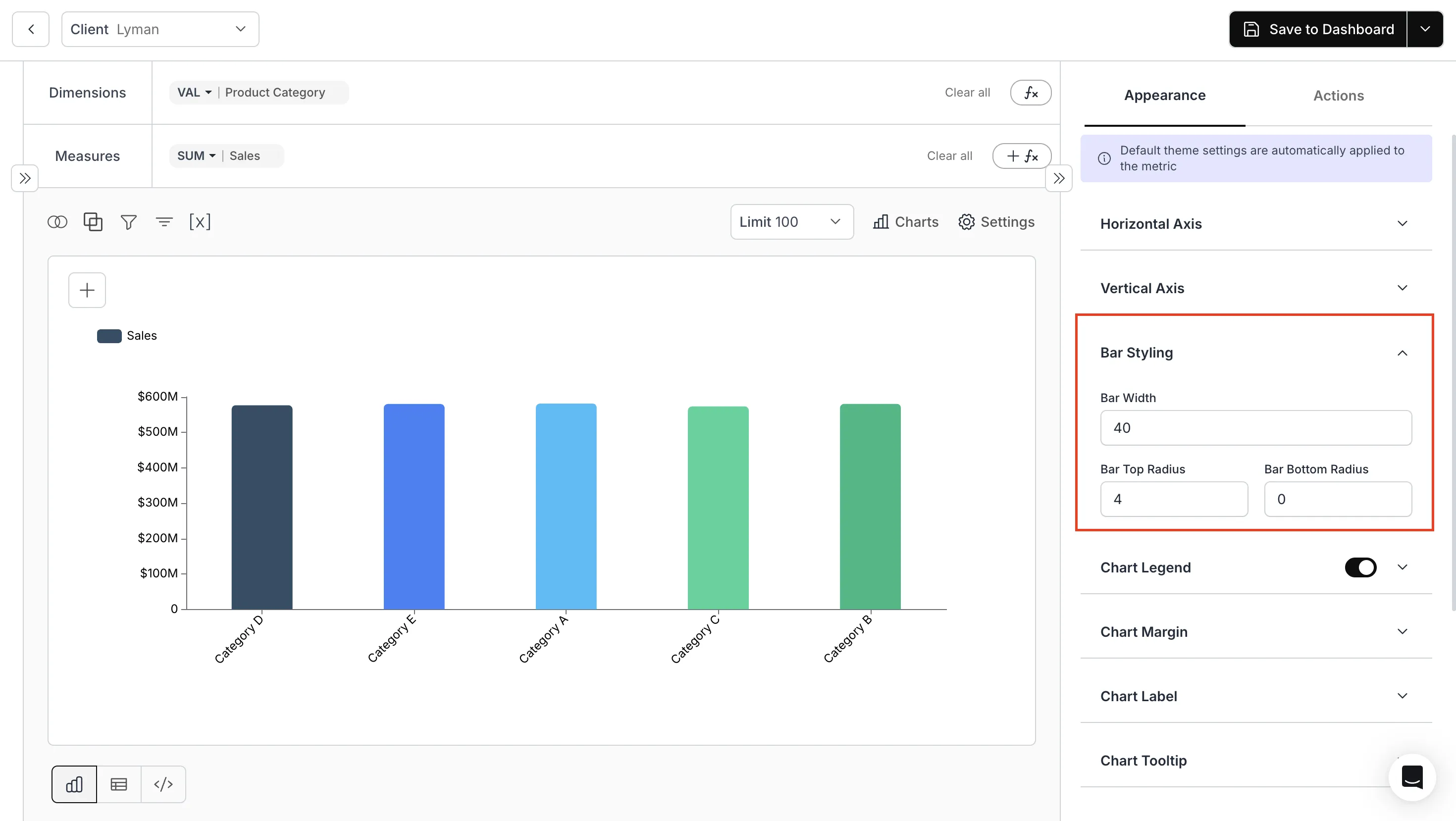Switch to table view icon
1456x821 pixels.
coord(119,784)
